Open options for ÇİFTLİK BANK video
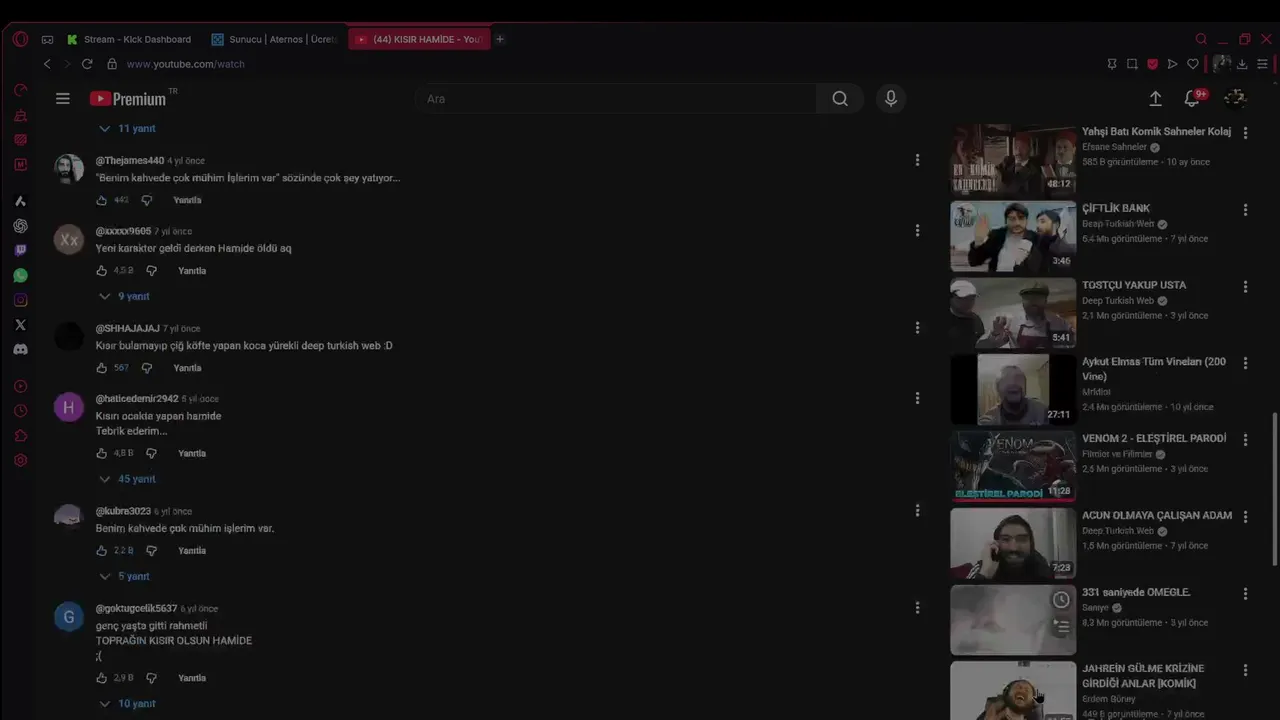The image size is (1280, 720). [1245, 210]
